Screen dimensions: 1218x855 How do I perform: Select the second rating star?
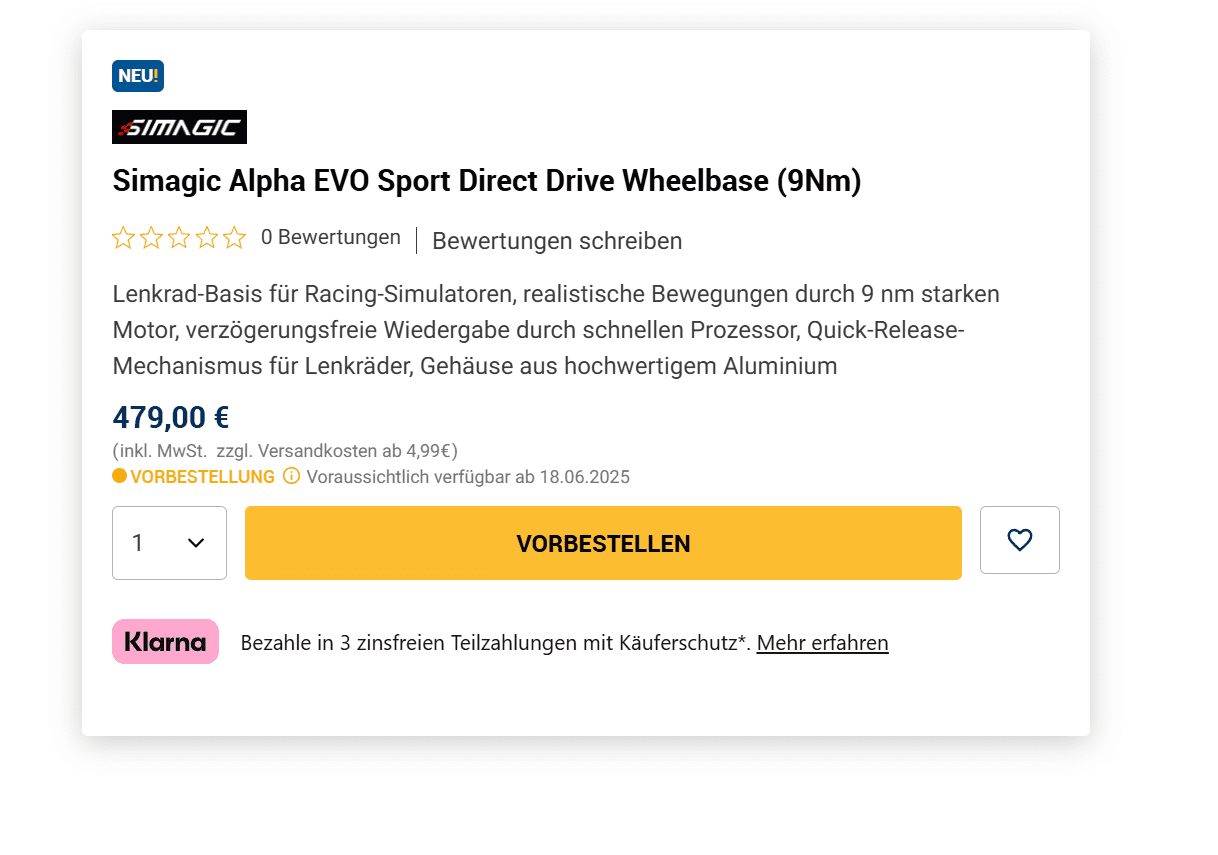pyautogui.click(x=151, y=238)
